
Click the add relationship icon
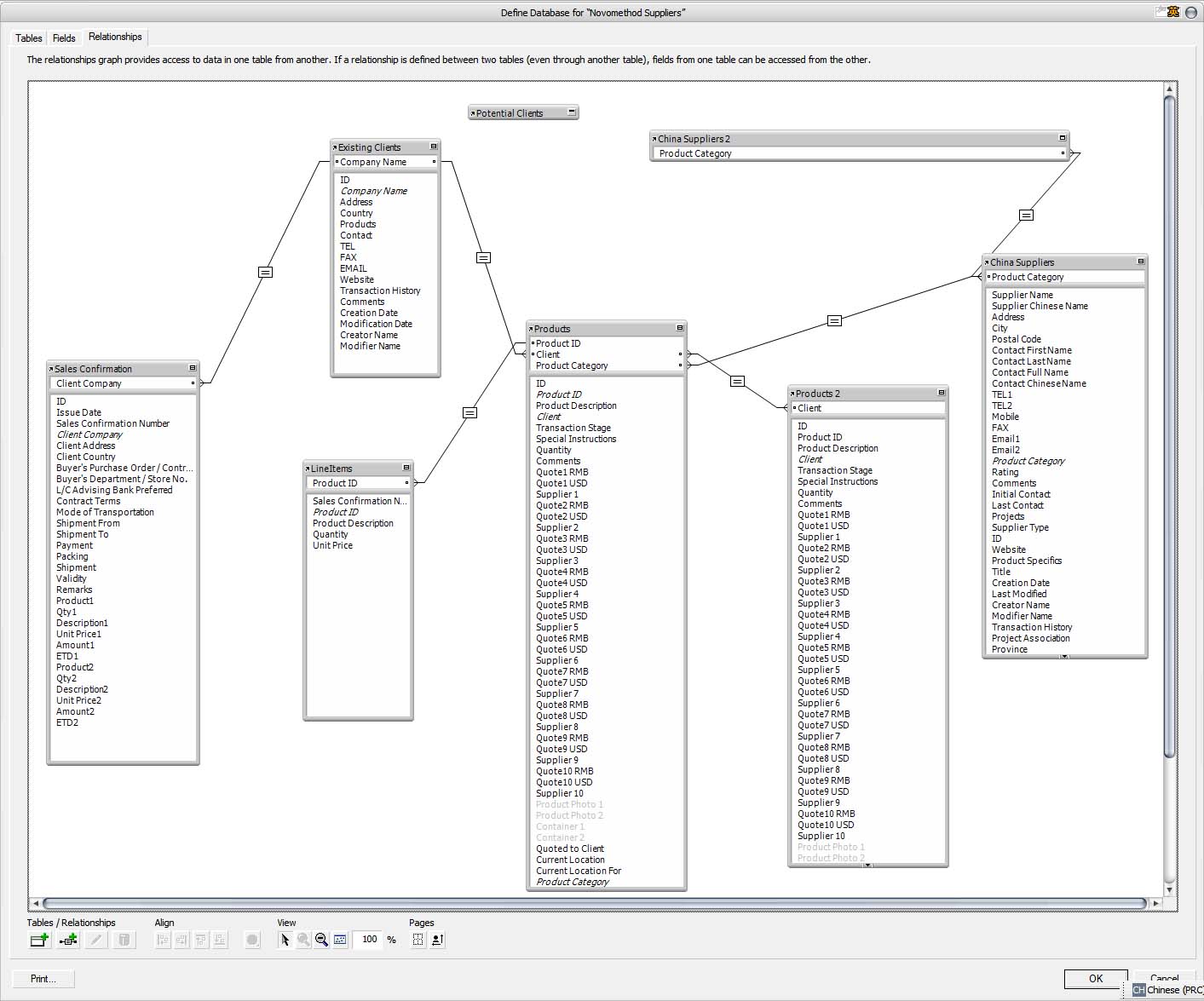click(68, 940)
